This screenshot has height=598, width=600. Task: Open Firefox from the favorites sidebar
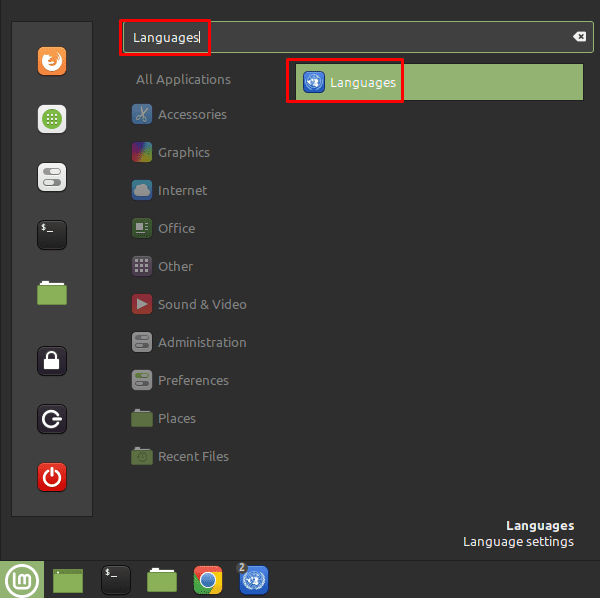pyautogui.click(x=52, y=61)
